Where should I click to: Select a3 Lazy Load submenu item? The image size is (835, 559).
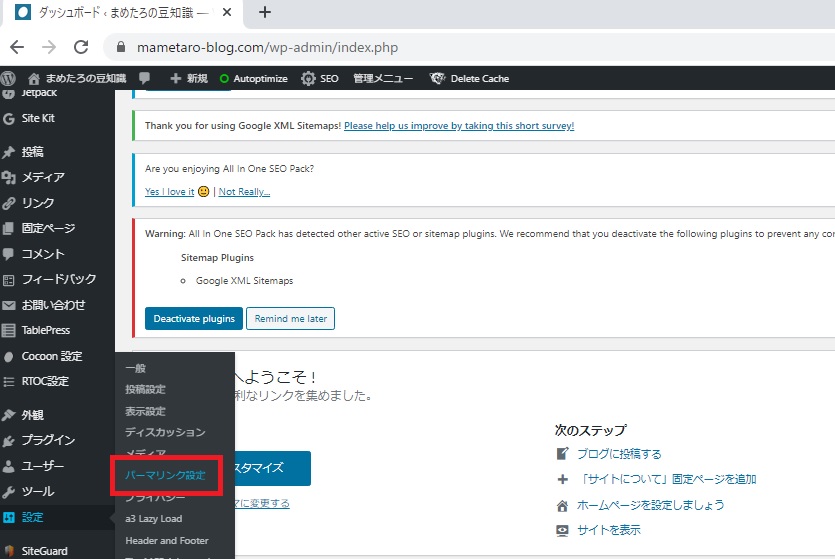pyautogui.click(x=153, y=519)
